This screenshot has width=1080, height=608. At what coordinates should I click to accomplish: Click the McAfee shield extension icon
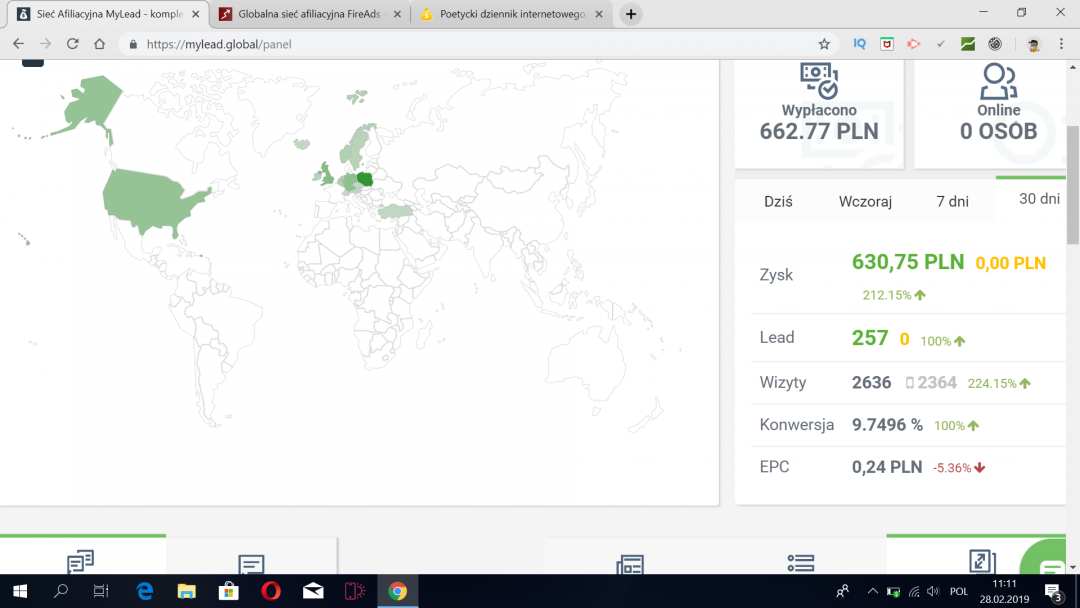pyautogui.click(x=887, y=44)
